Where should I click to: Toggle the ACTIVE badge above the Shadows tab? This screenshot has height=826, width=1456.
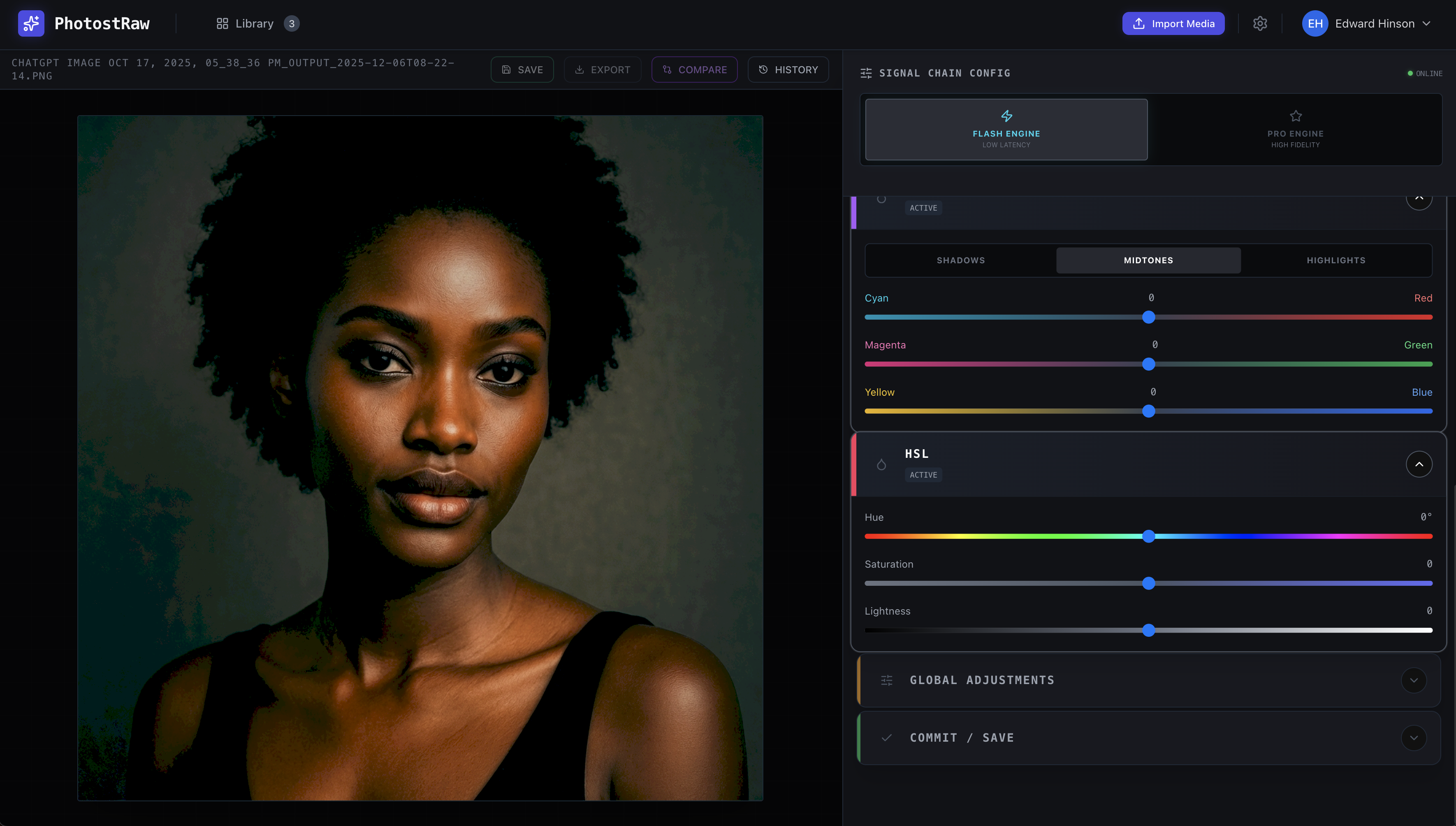tap(923, 208)
